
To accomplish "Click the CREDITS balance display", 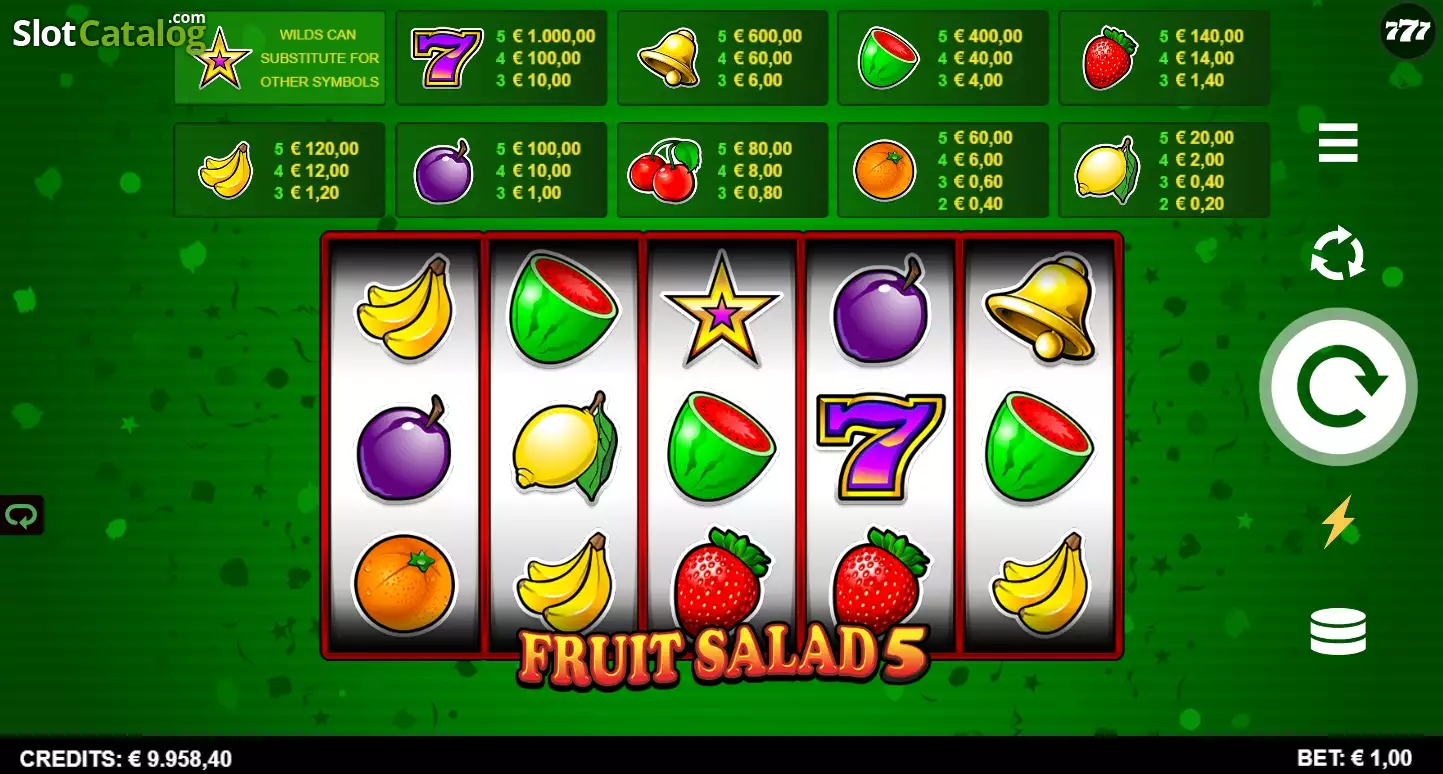I will click(126, 759).
